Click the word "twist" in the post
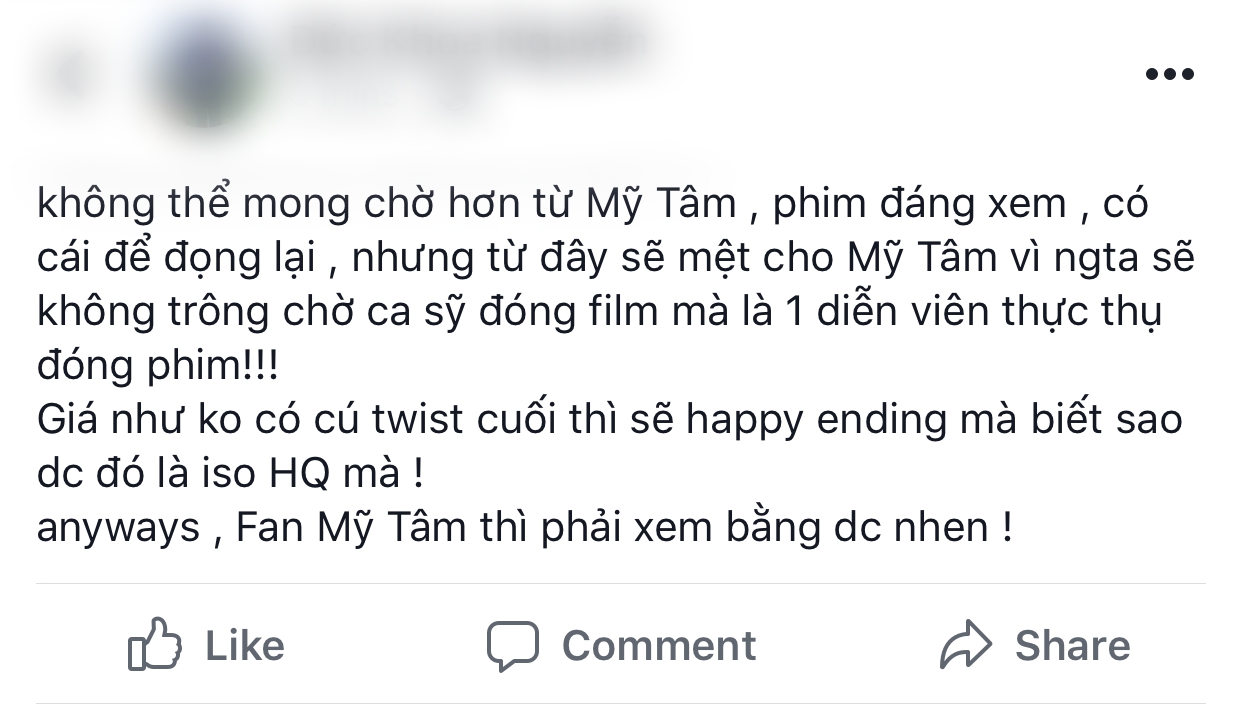The image size is (1242, 718). tap(423, 420)
